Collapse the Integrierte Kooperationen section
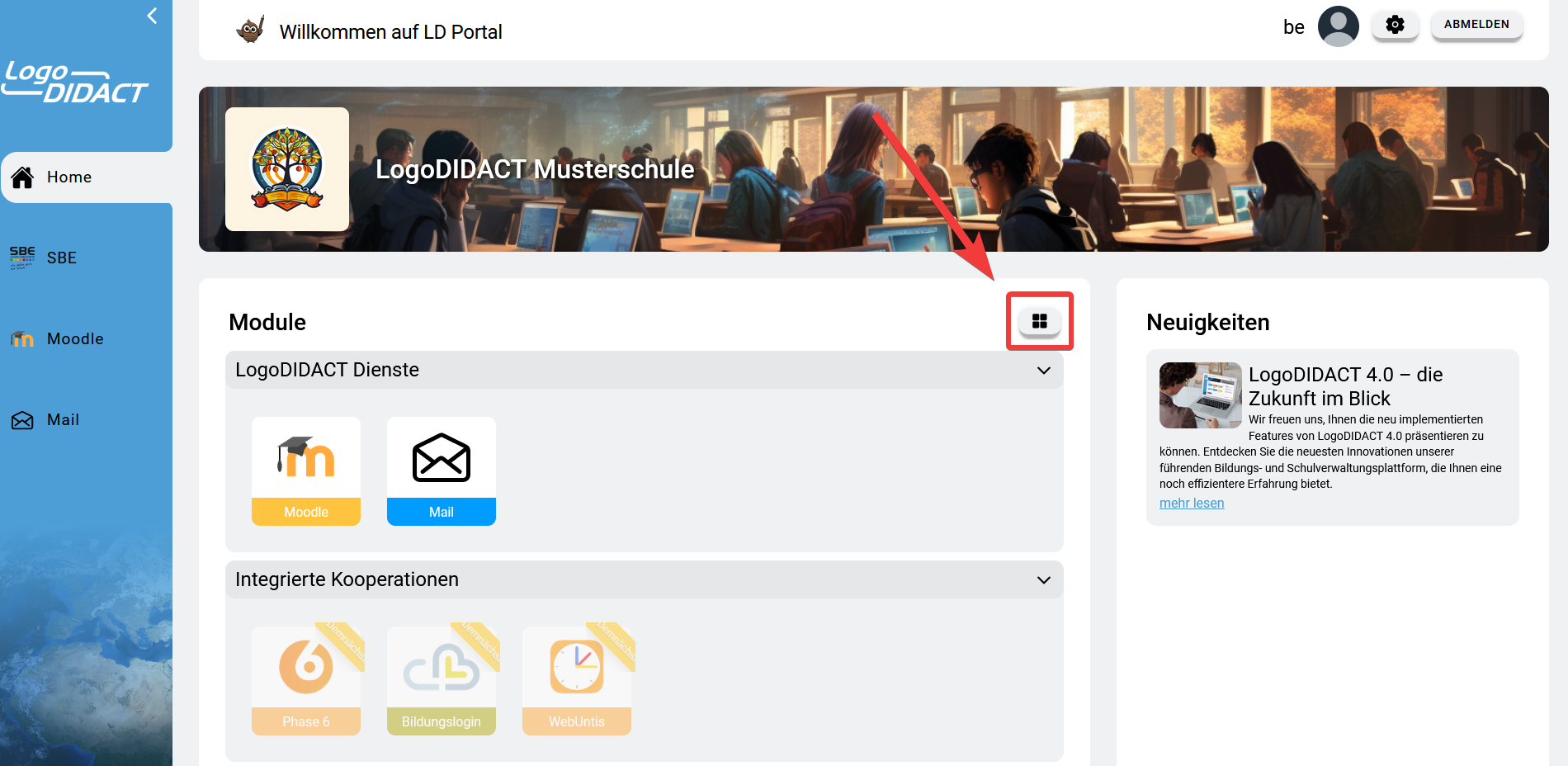1568x766 pixels. click(x=644, y=579)
